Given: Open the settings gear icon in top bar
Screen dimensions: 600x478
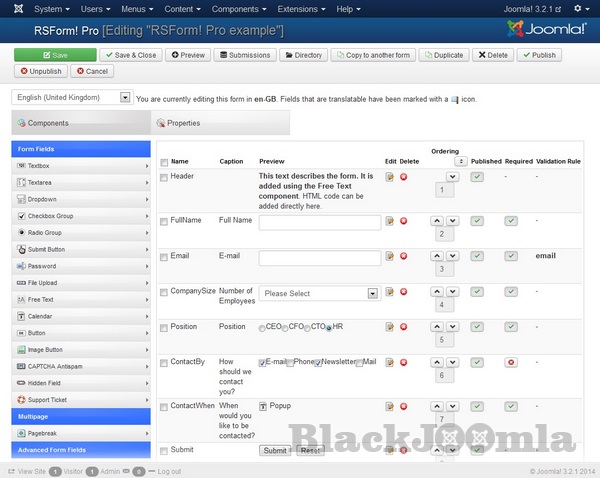Looking at the screenshot, I should point(576,9).
